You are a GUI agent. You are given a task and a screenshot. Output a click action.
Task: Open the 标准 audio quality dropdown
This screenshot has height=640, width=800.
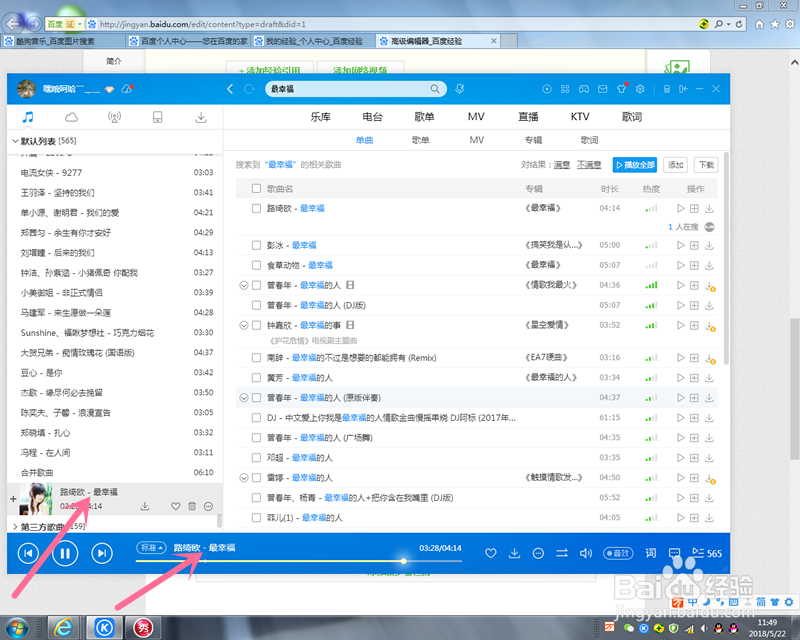151,548
